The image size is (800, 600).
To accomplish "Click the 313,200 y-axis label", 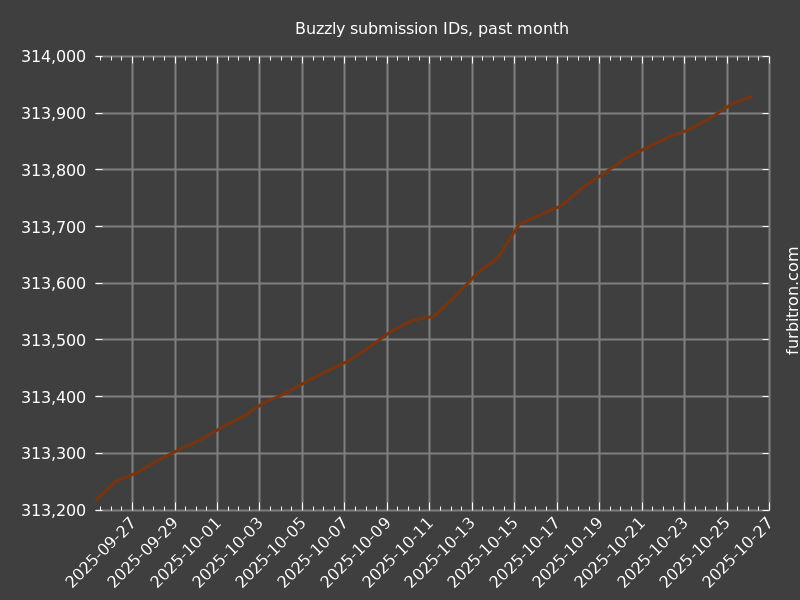I will [x=53, y=510].
